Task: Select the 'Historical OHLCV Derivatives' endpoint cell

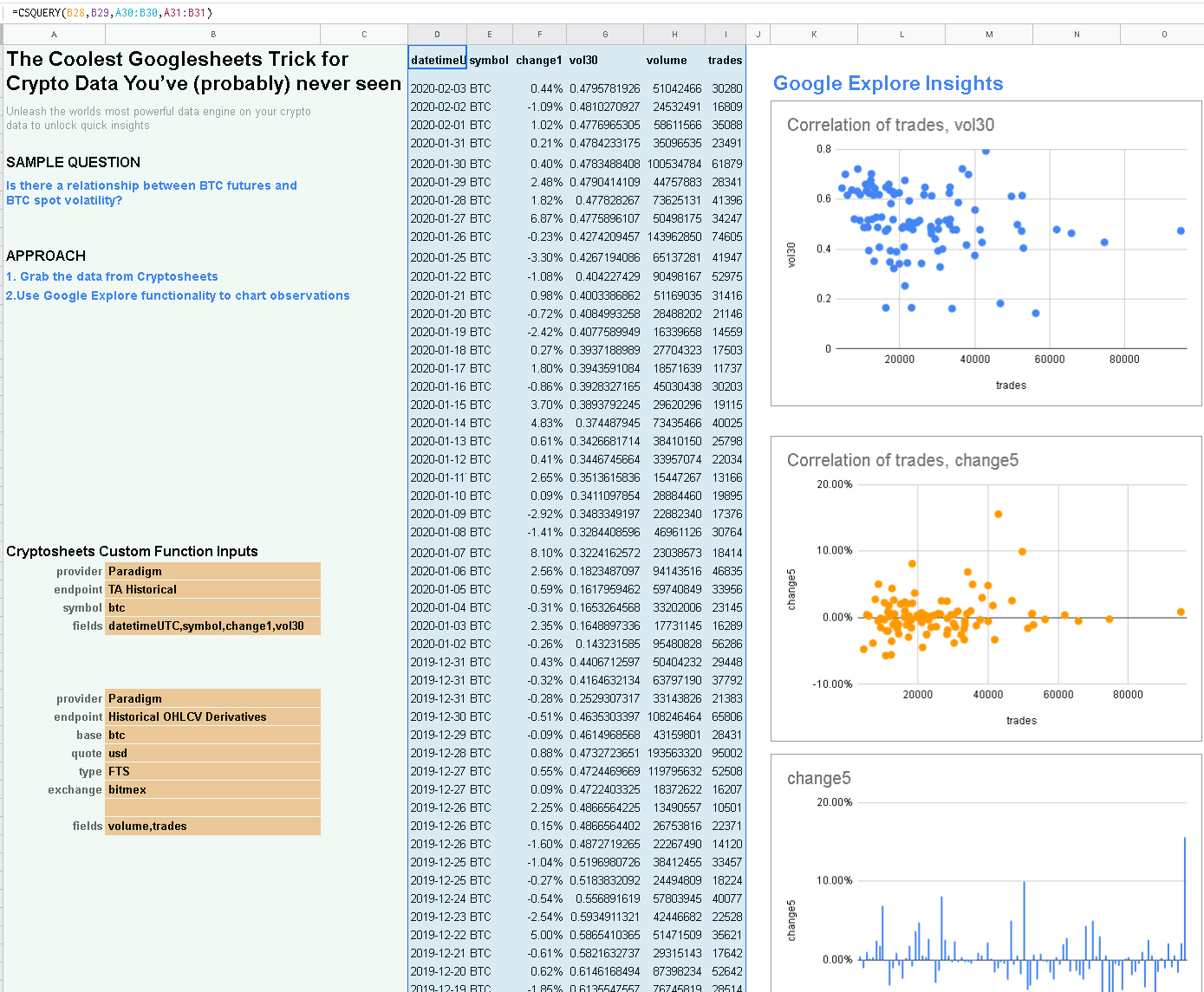Action: pos(213,716)
